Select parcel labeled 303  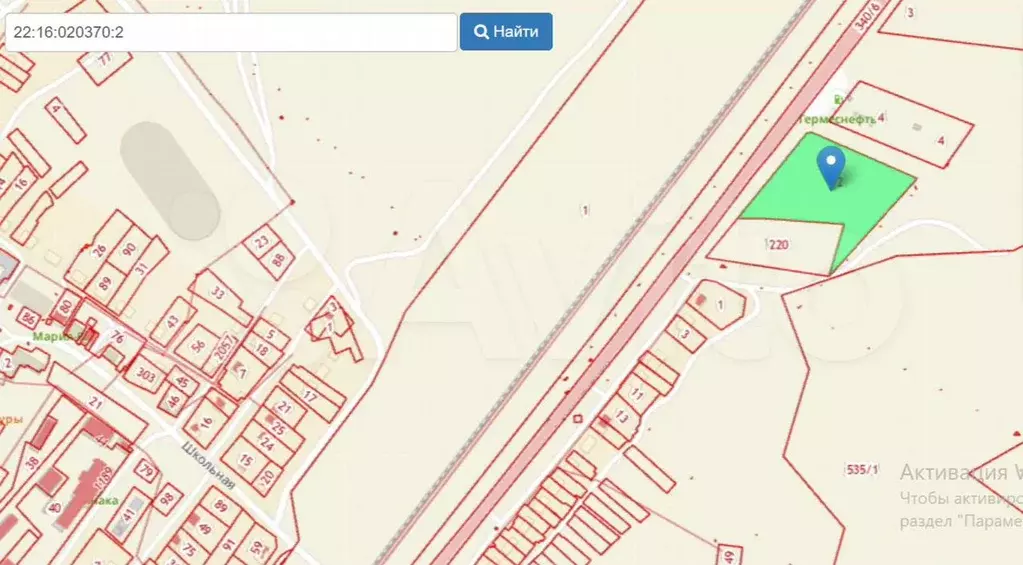coord(147,376)
